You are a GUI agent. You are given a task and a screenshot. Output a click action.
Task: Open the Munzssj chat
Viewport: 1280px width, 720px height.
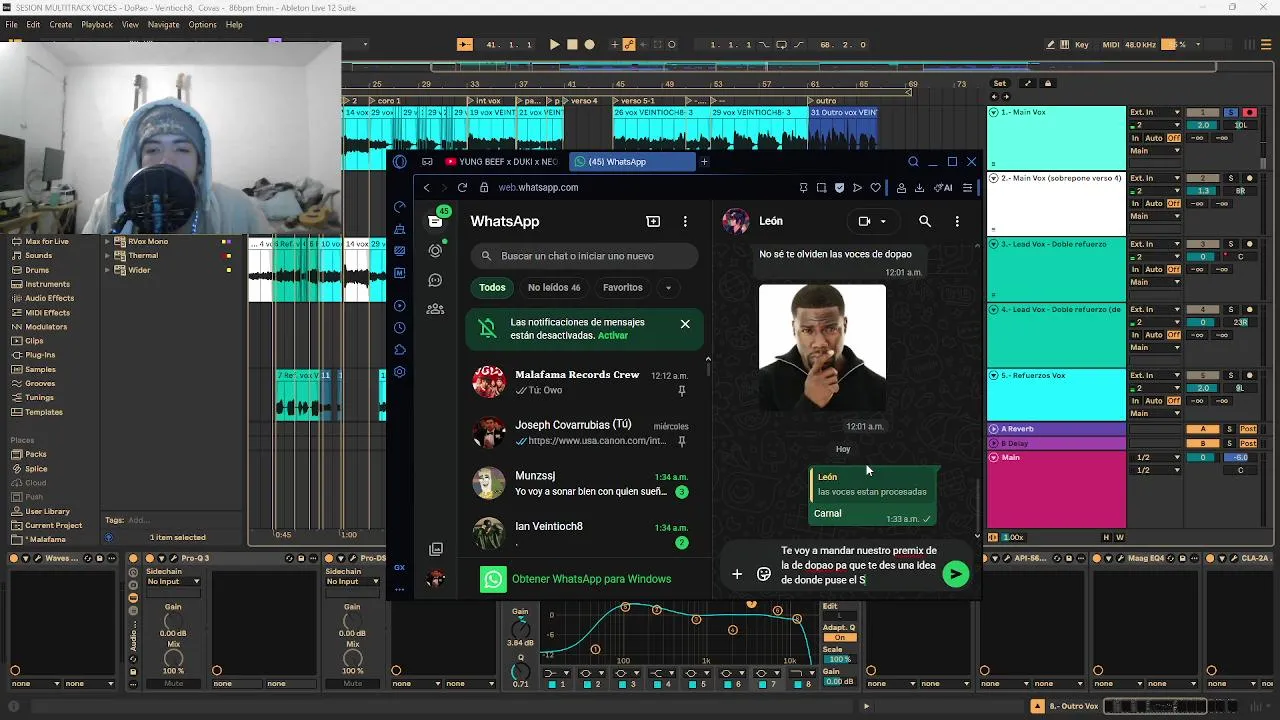pos(583,483)
